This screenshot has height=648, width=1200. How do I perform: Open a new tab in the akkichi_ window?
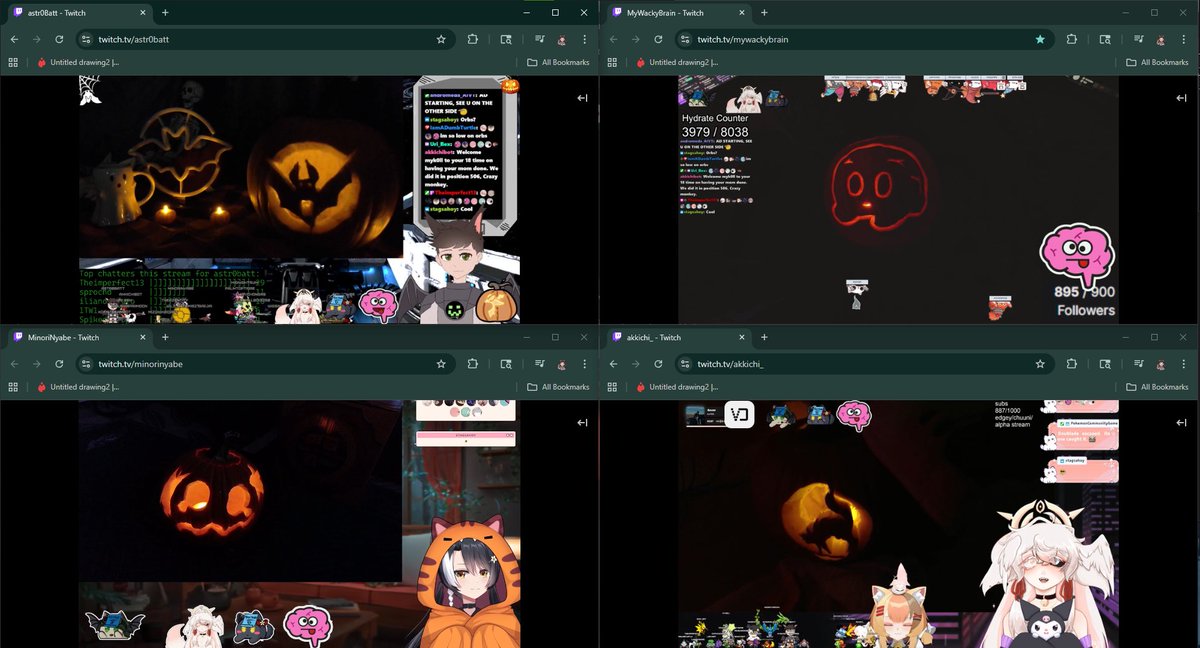click(x=765, y=338)
